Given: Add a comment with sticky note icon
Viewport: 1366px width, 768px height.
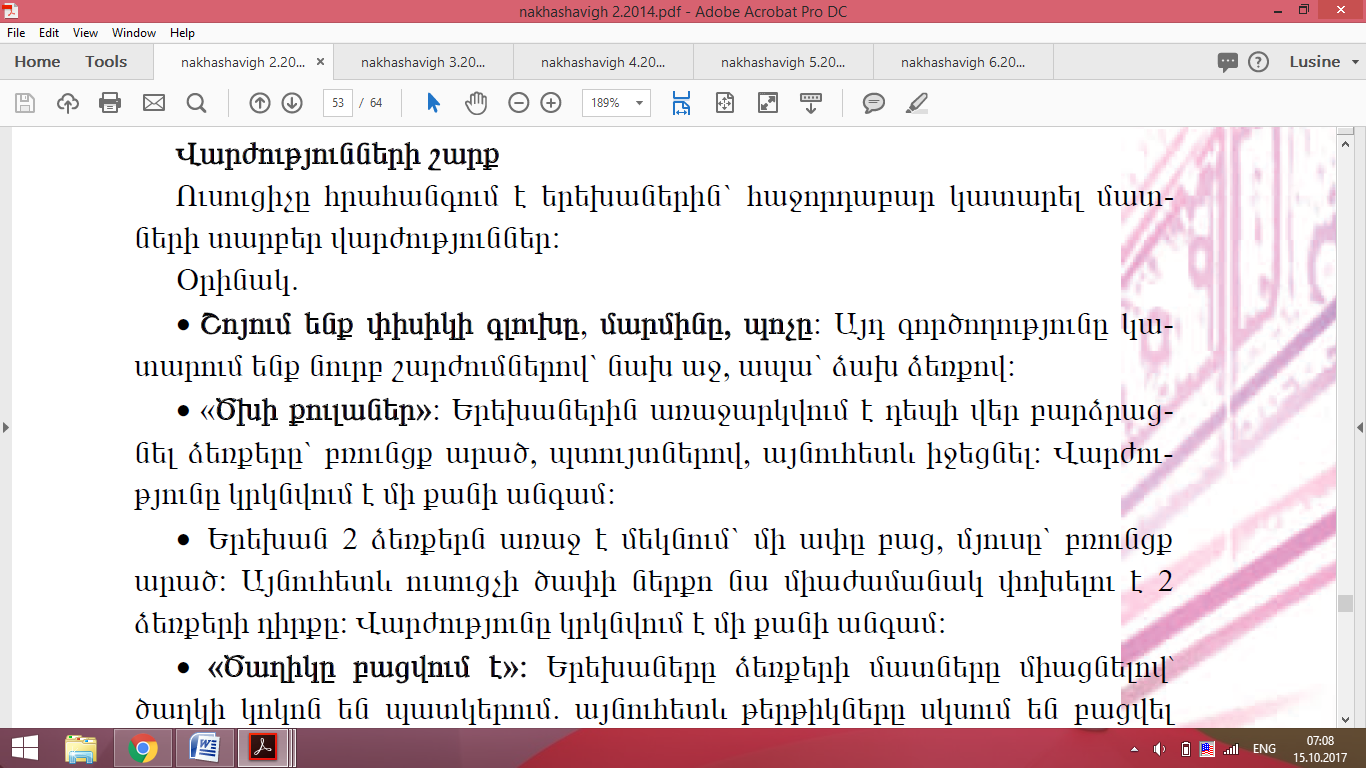Looking at the screenshot, I should 874,102.
